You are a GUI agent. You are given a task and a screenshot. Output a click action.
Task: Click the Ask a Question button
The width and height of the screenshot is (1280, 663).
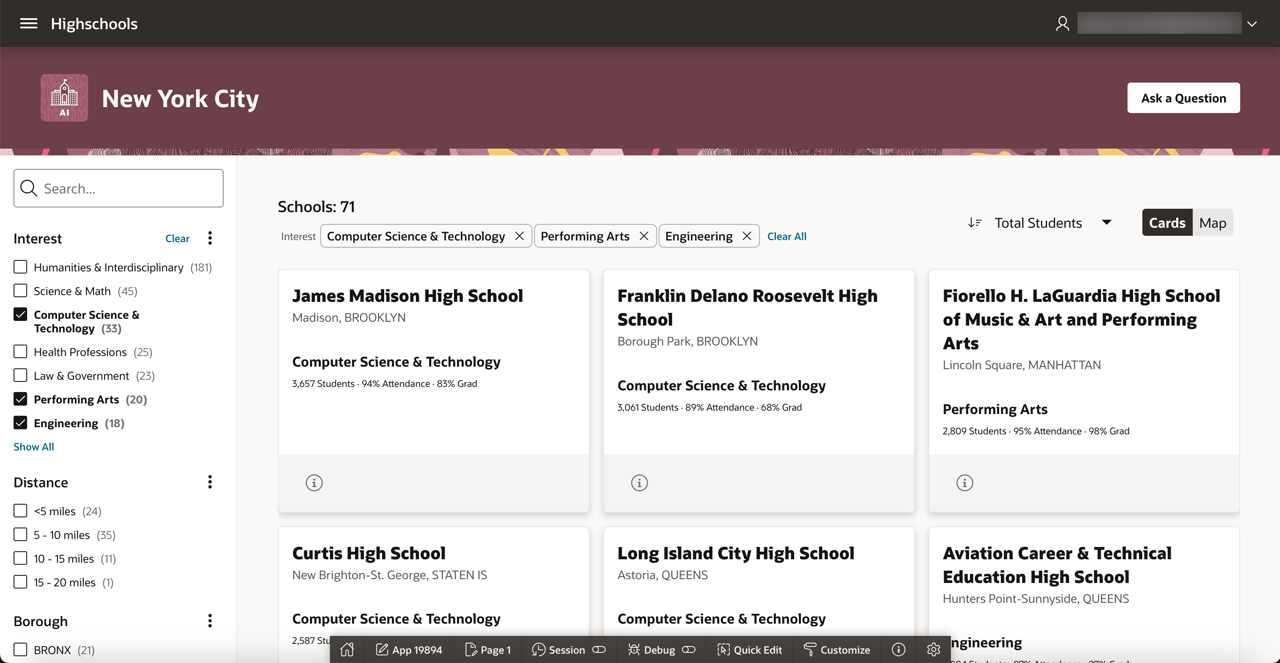click(x=1183, y=98)
